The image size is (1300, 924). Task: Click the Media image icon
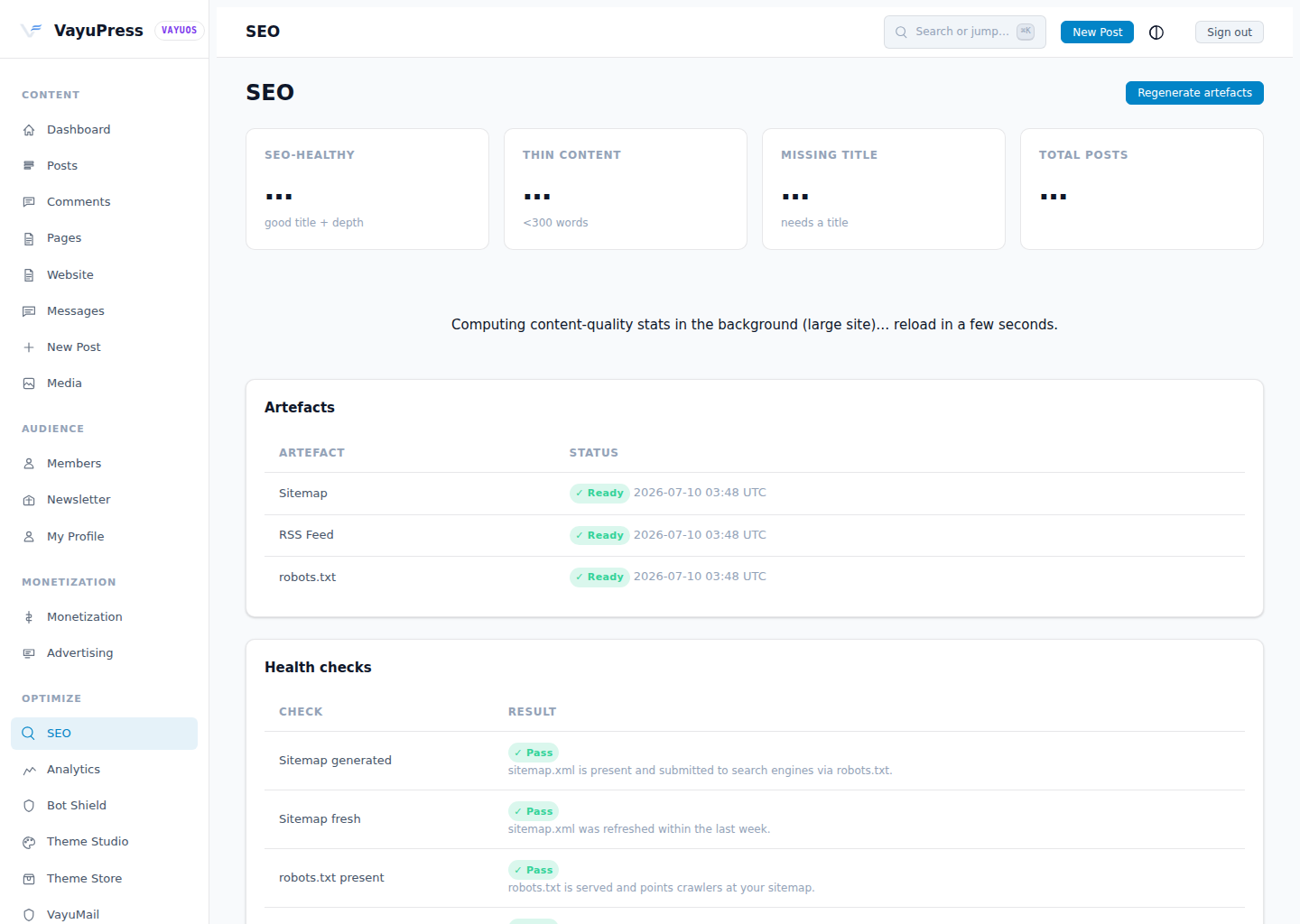[x=29, y=383]
